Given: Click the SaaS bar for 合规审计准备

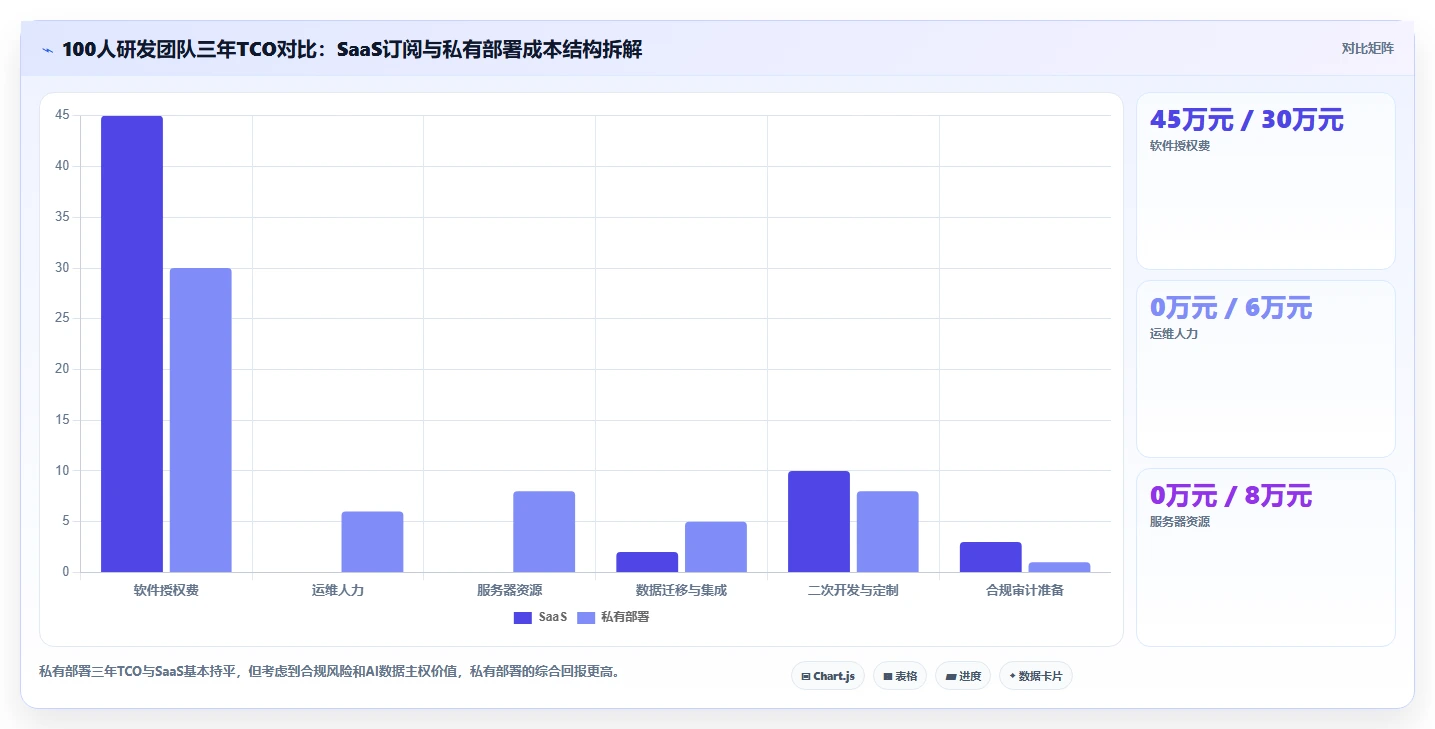Looking at the screenshot, I should click(x=991, y=557).
